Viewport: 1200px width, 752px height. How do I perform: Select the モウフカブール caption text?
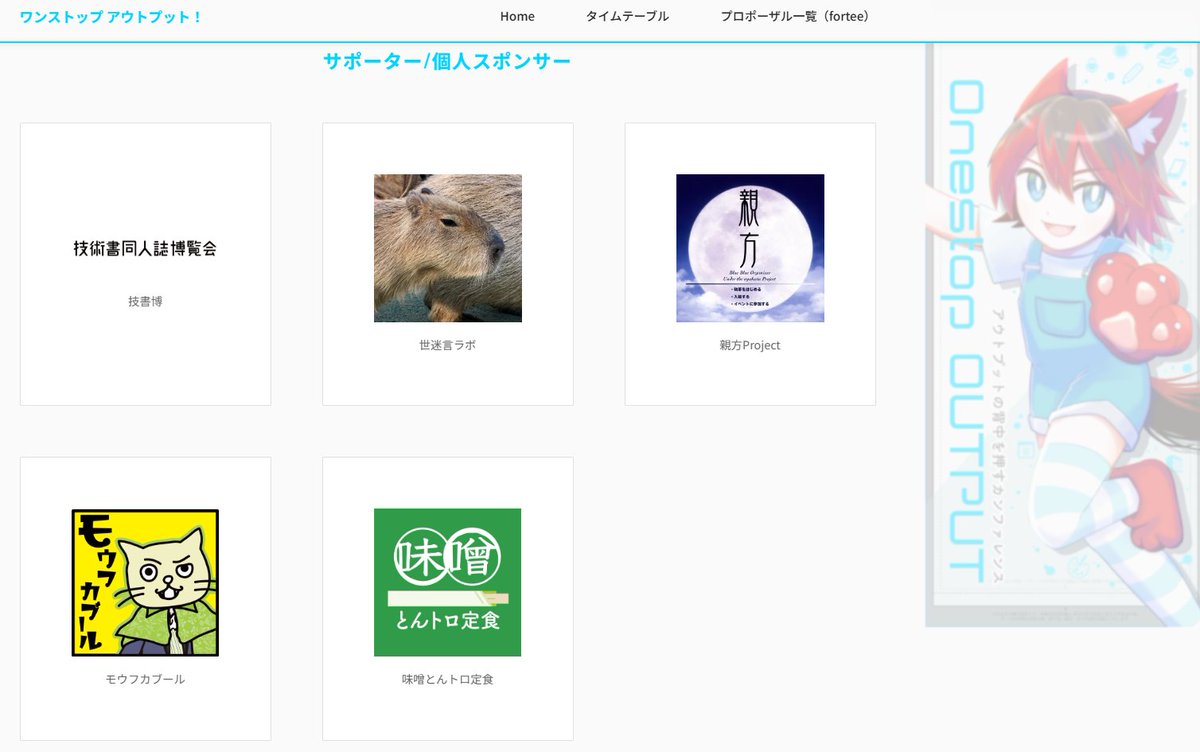click(x=145, y=679)
